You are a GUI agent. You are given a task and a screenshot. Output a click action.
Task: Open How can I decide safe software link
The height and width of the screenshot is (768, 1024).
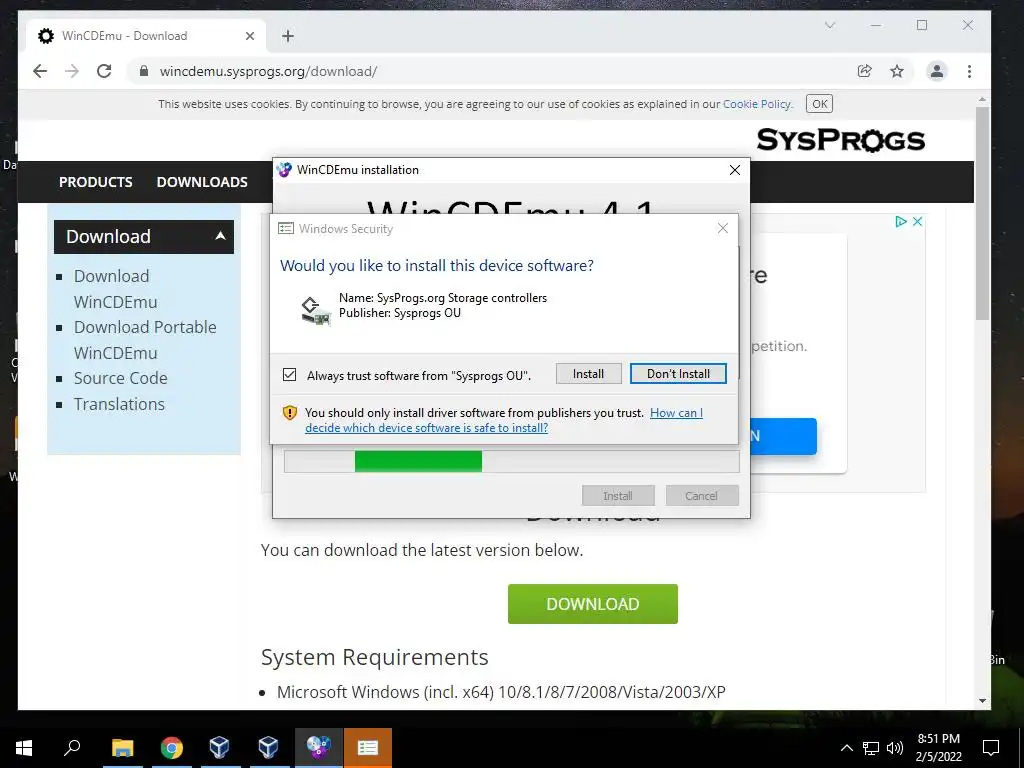(x=504, y=421)
